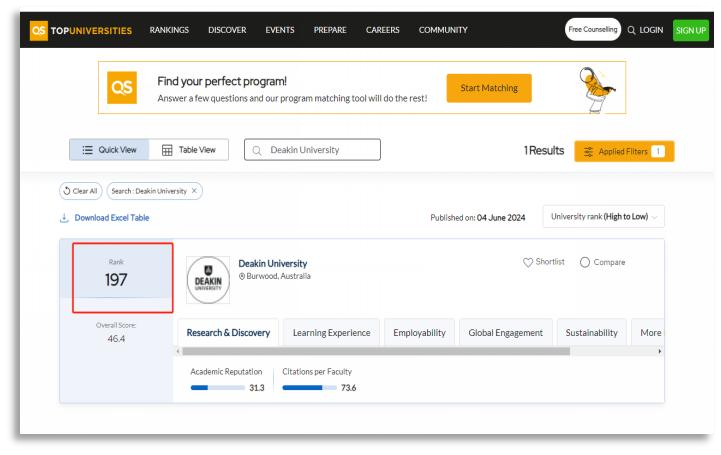
Task: Click the scrollbar left arrow
Action: pos(178,352)
